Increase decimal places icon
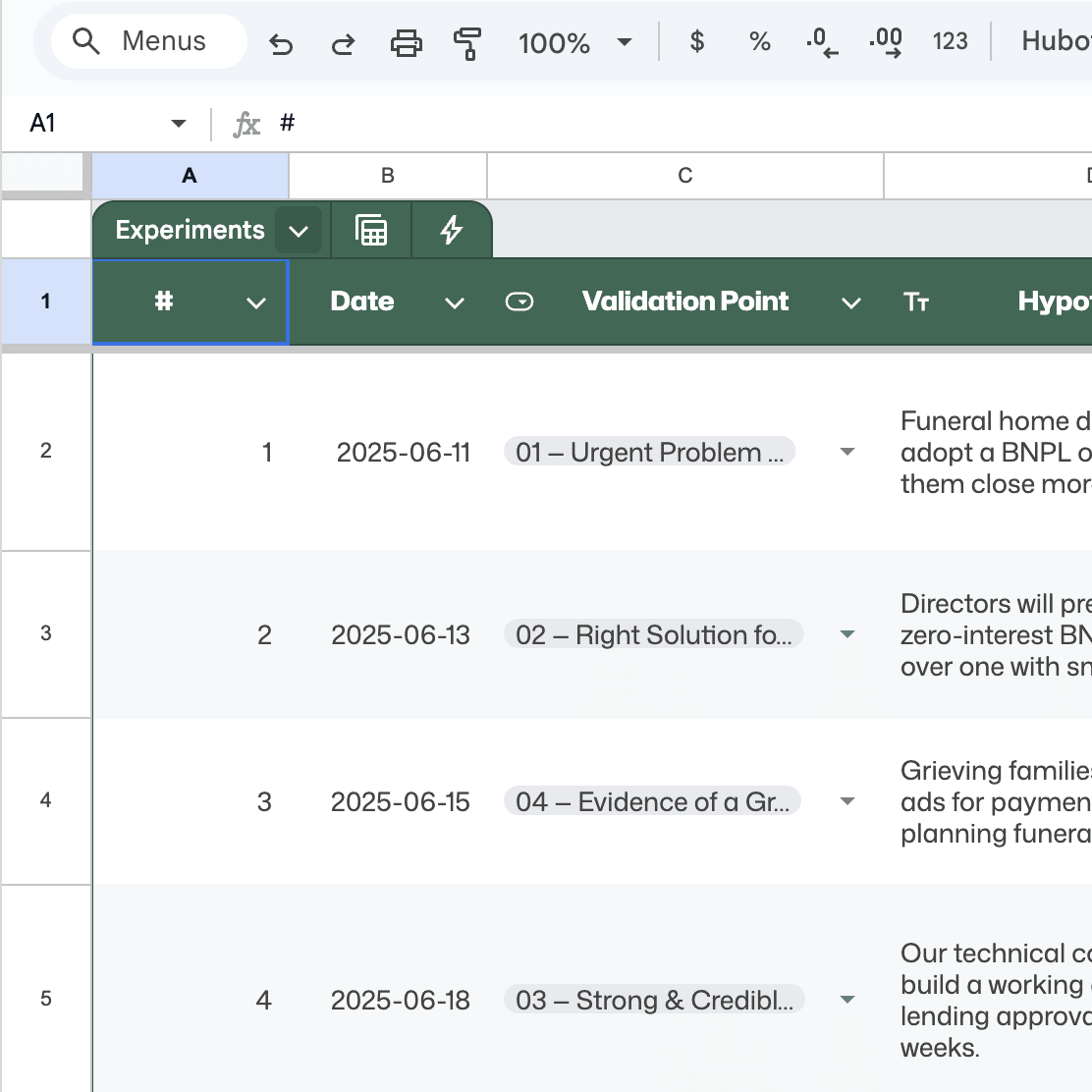 (x=886, y=42)
